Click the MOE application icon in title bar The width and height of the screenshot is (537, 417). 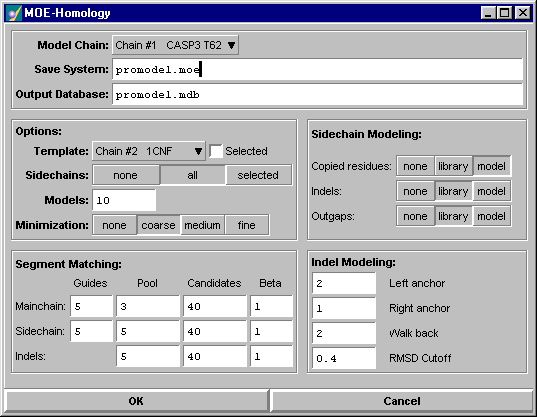(14, 13)
